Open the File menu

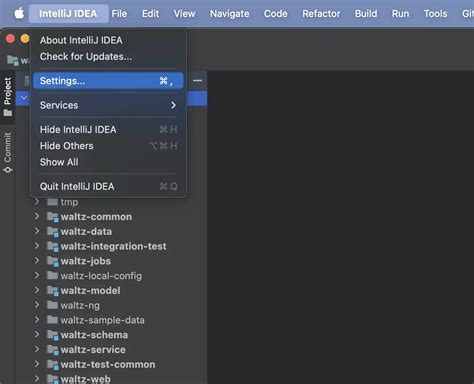(x=119, y=14)
